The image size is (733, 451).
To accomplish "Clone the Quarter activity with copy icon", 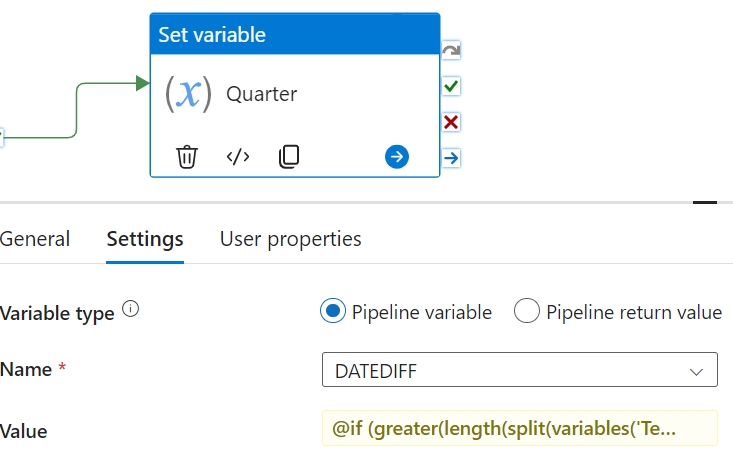I will 289,157.
